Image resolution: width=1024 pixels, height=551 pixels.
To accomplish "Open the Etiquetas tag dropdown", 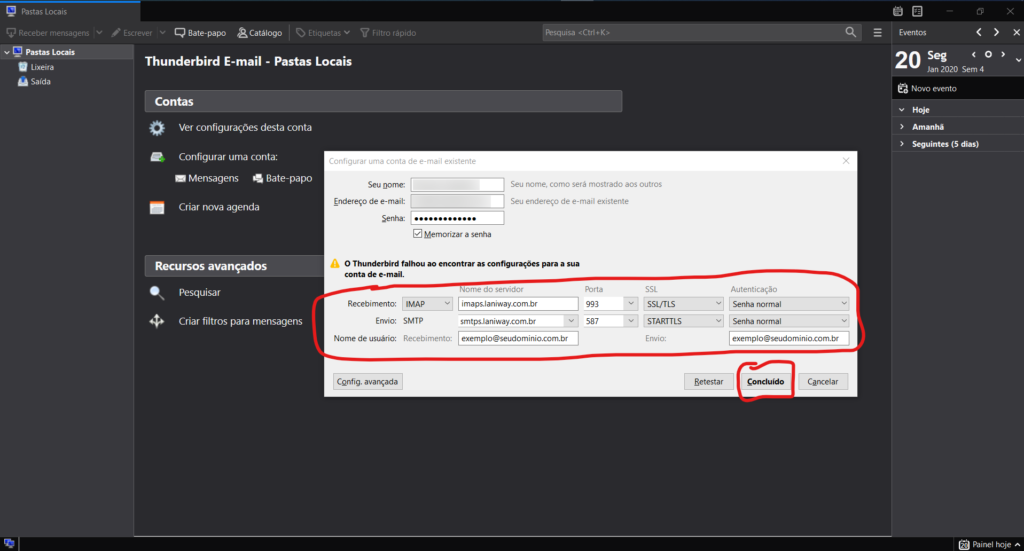I will [323, 33].
